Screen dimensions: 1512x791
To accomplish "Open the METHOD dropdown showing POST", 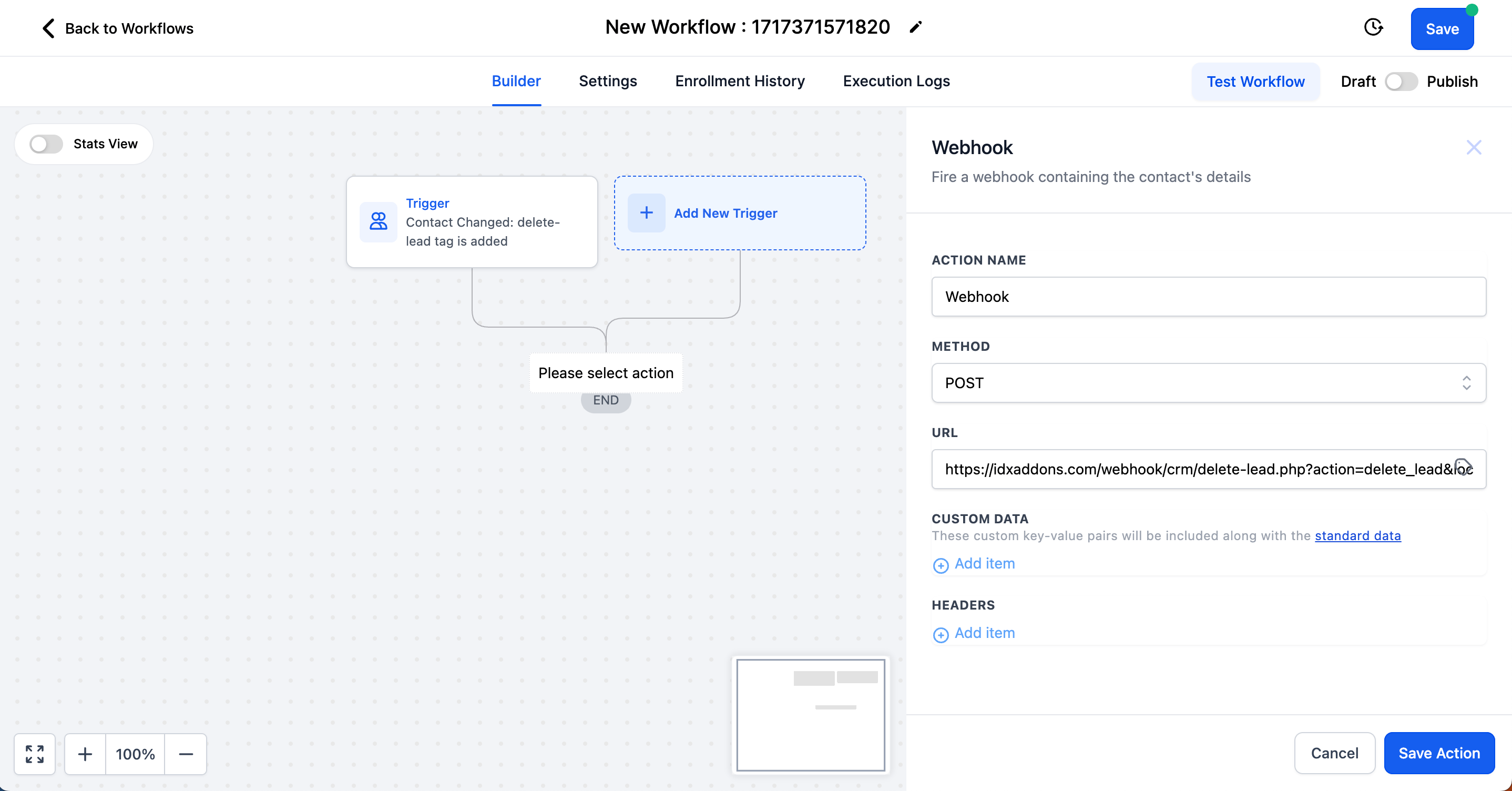I will coord(1208,383).
